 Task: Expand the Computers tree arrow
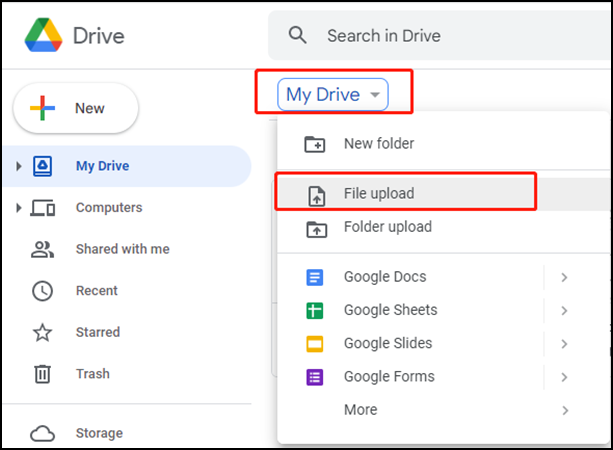point(18,208)
